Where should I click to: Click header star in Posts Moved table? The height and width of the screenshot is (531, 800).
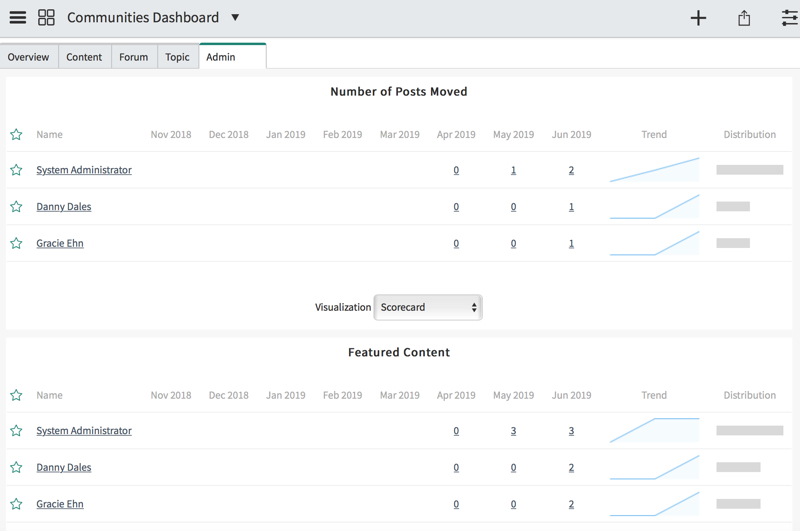point(16,135)
